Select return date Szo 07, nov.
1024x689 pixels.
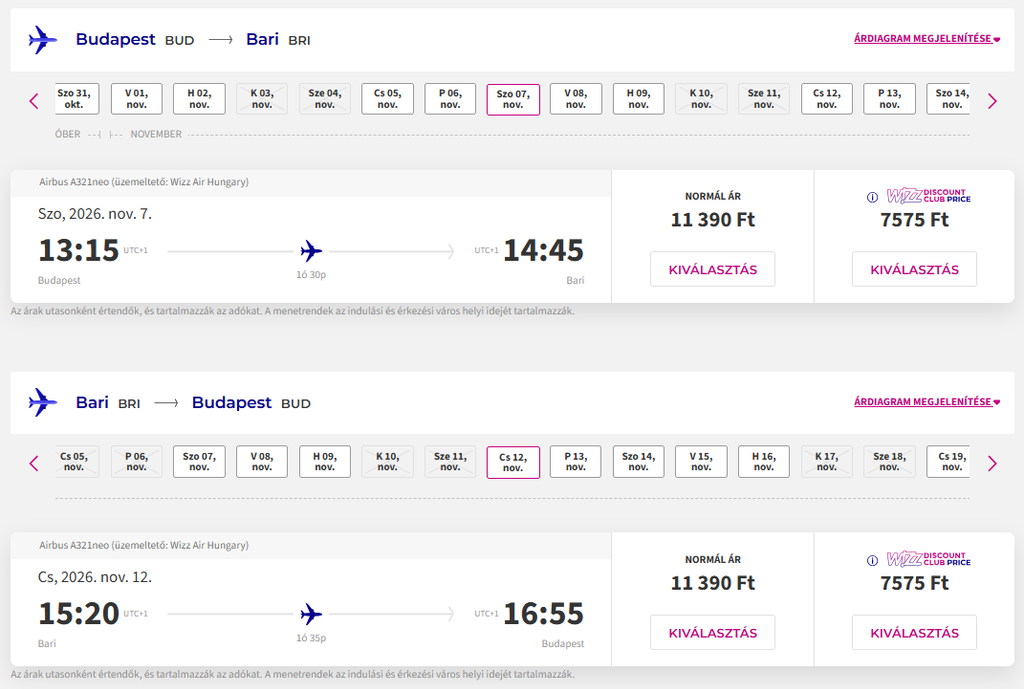199,462
